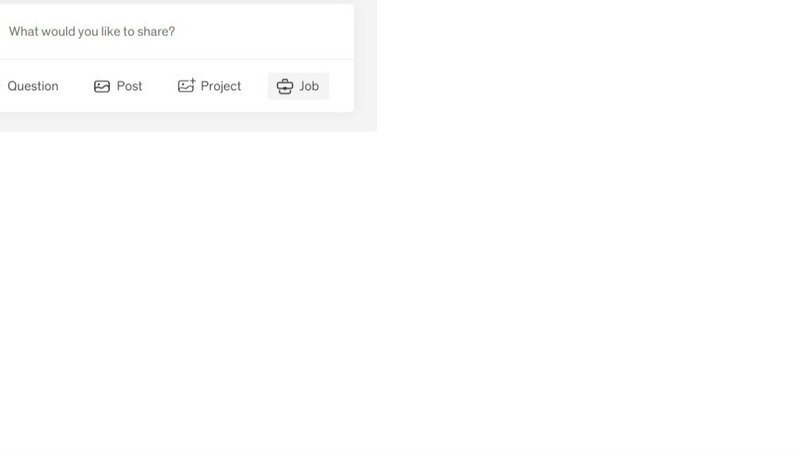The width and height of the screenshot is (800, 450).
Task: Focus the 'What would you like to share?' field
Action: tap(177, 32)
